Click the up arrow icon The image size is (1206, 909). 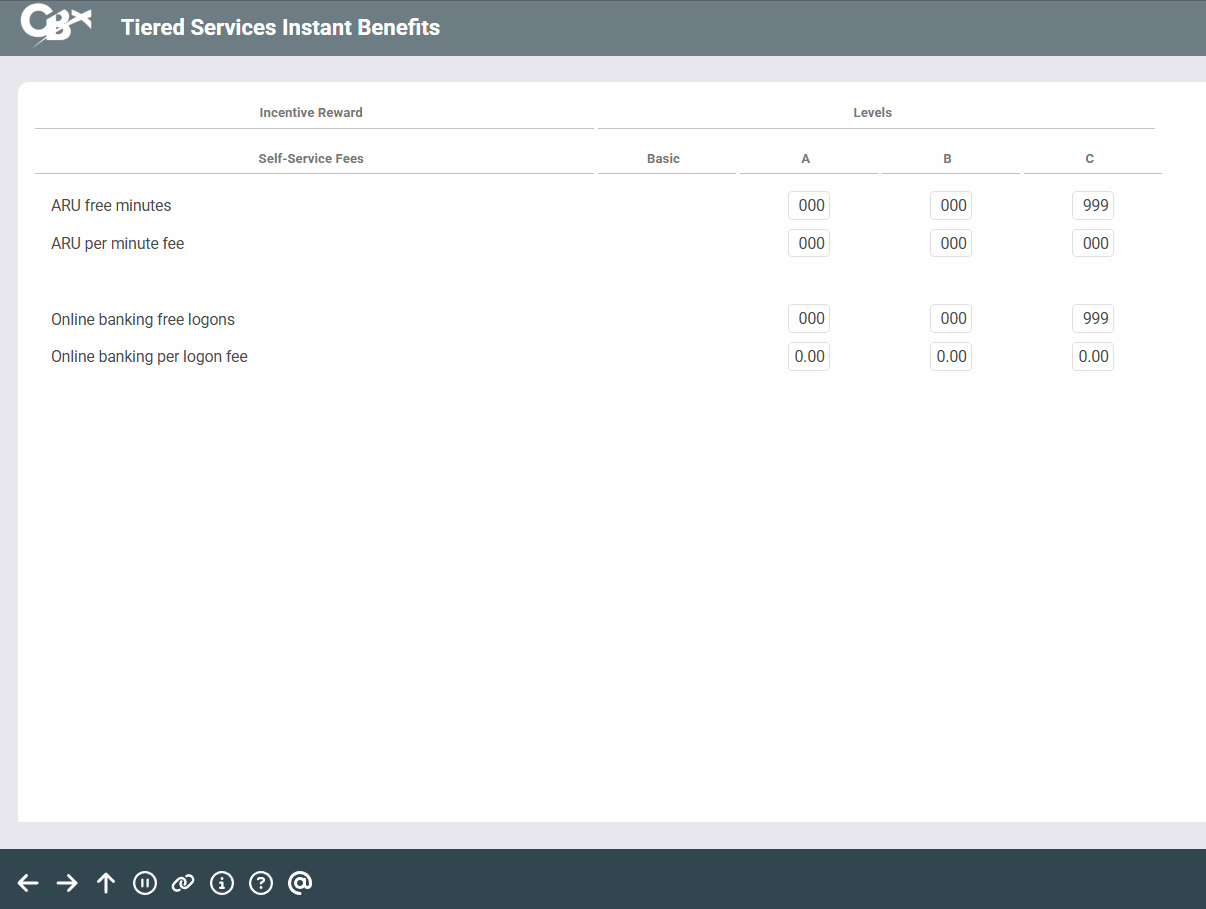pos(106,882)
